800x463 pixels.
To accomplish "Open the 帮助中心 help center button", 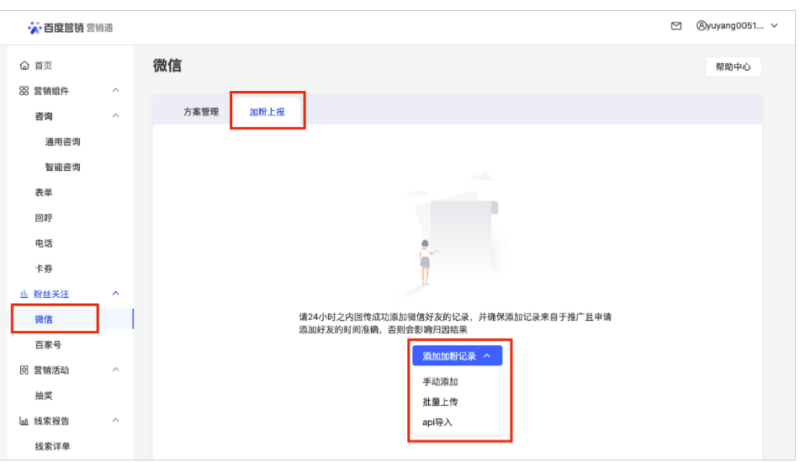I will (x=733, y=67).
